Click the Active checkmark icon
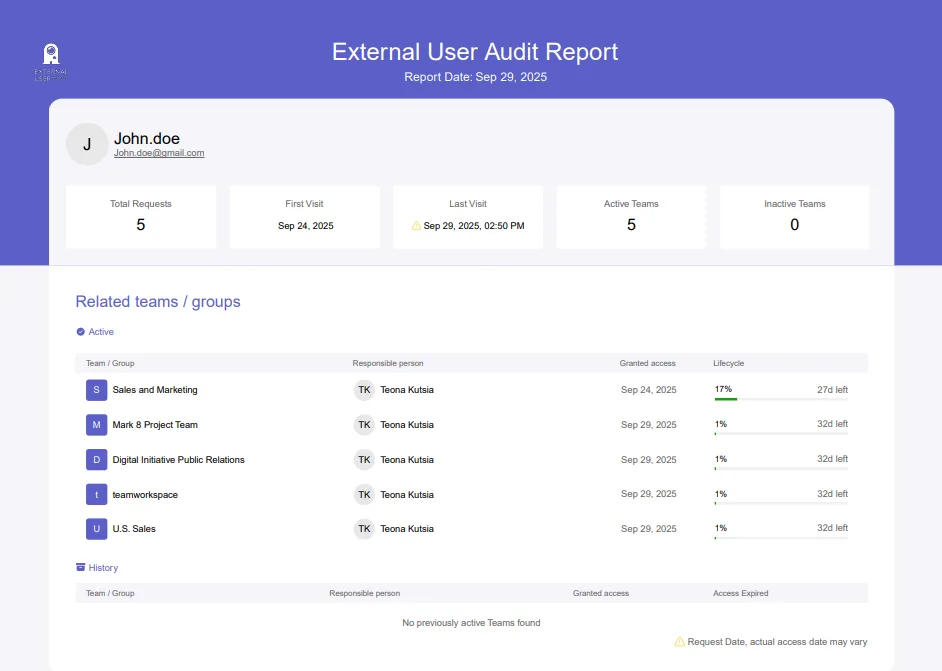 pos(81,332)
